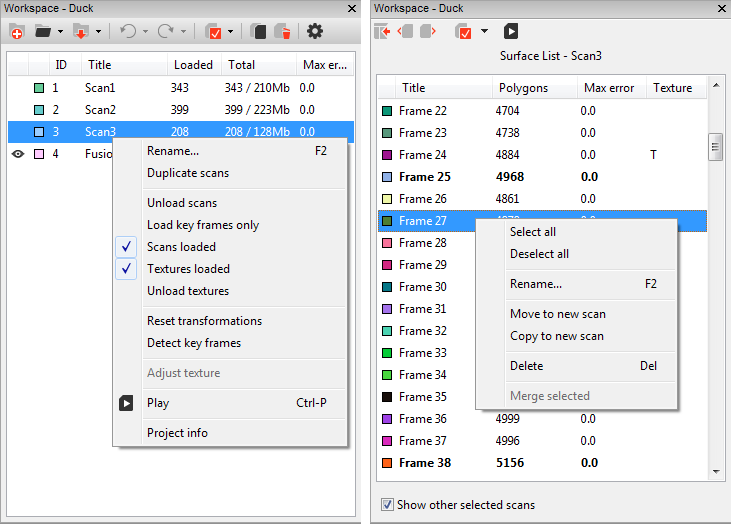
Task: Click the select scans checkmark icon in left toolbar
Action: coord(214,32)
